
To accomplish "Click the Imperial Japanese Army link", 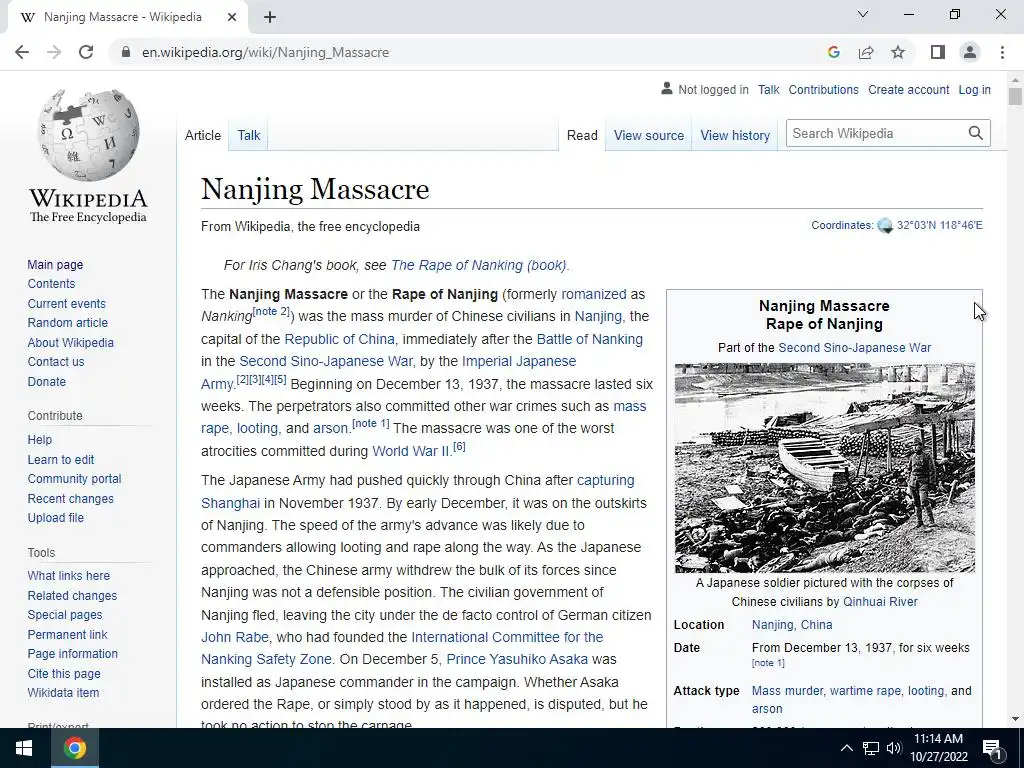I will [519, 361].
